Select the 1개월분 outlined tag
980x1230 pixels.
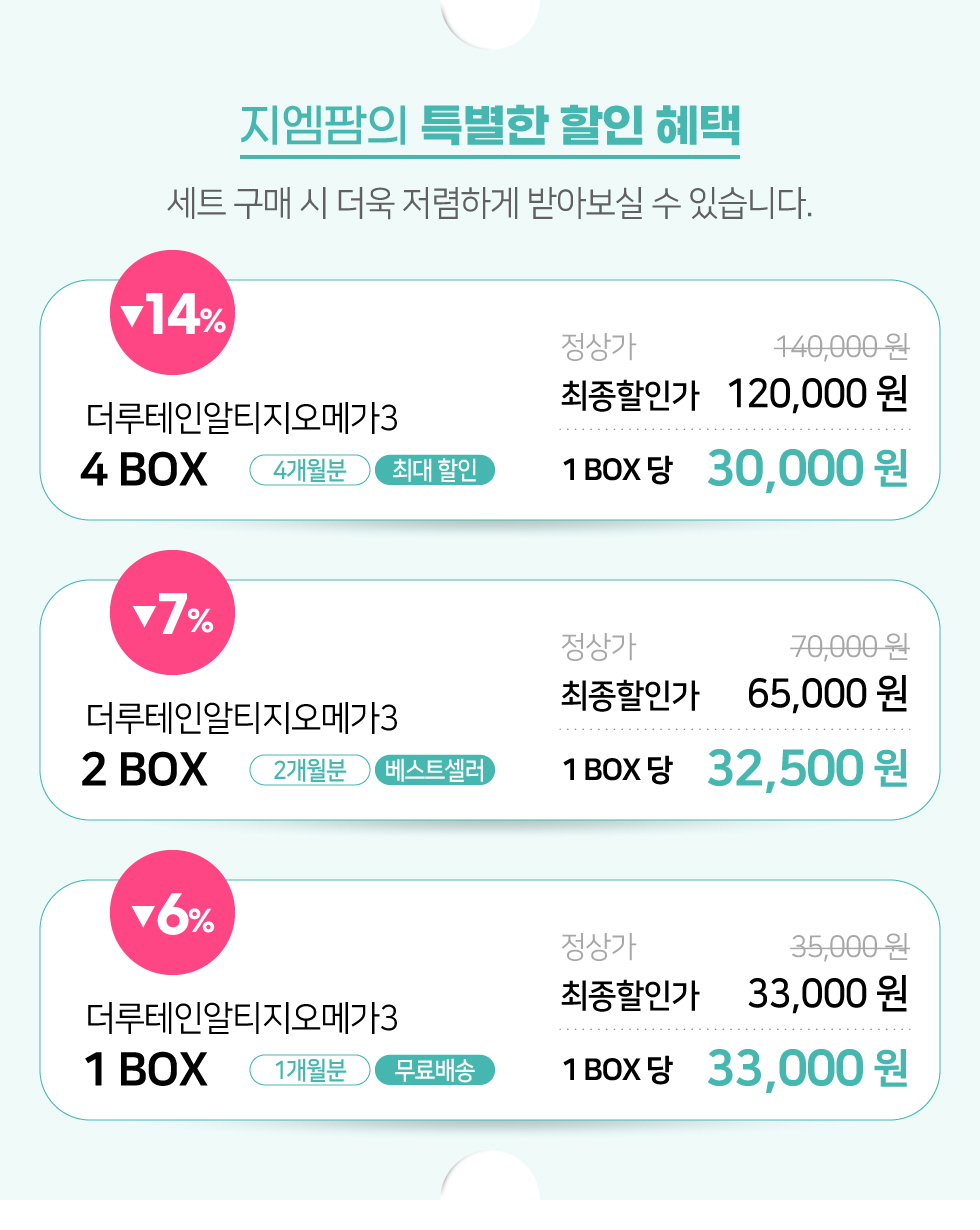(x=310, y=1070)
